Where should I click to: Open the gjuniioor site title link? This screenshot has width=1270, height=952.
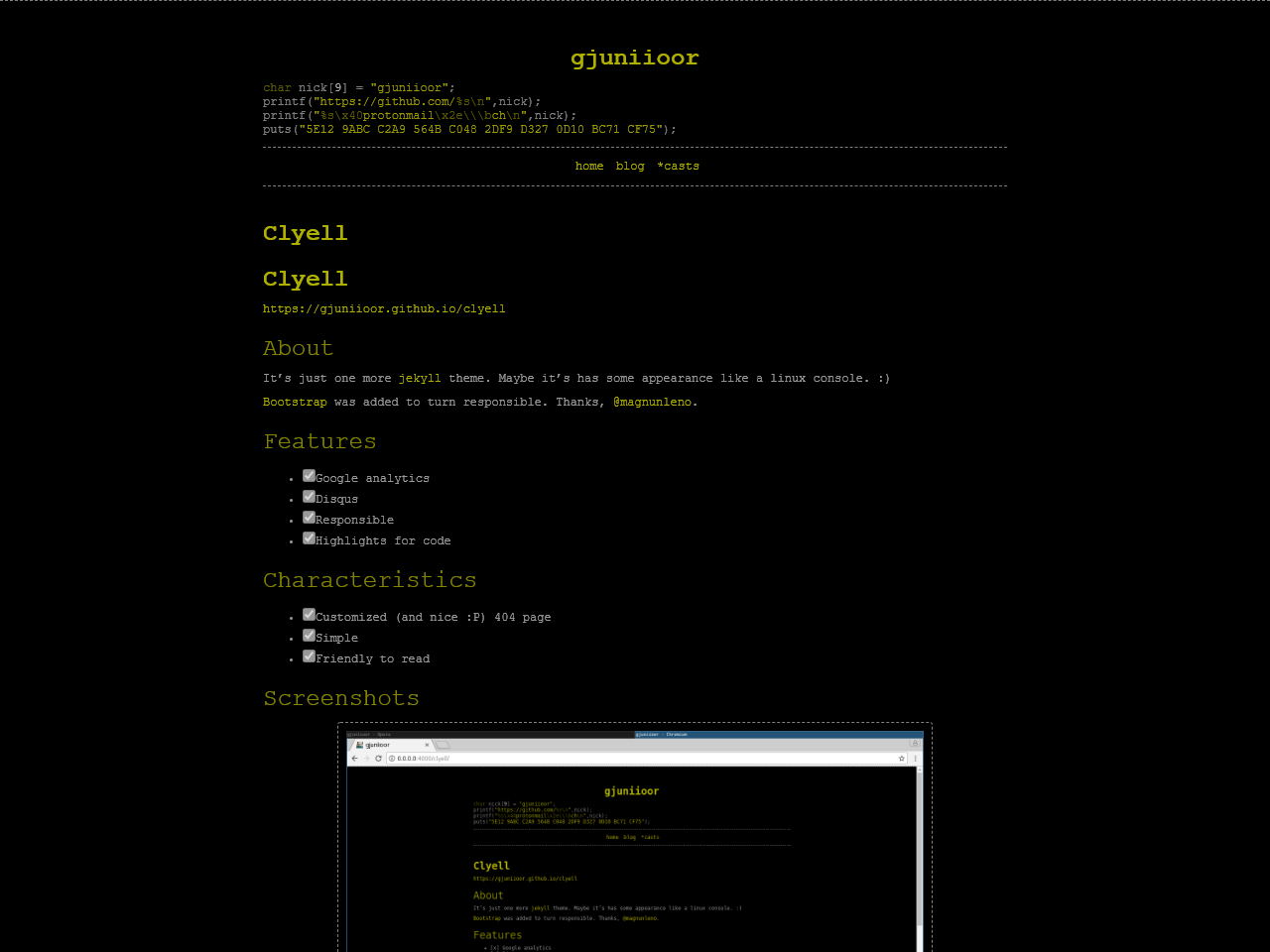[x=635, y=58]
